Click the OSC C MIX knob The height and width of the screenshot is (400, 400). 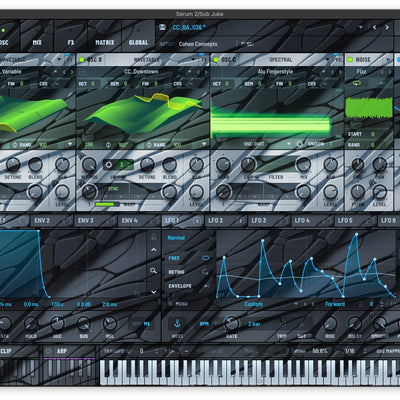(x=303, y=164)
